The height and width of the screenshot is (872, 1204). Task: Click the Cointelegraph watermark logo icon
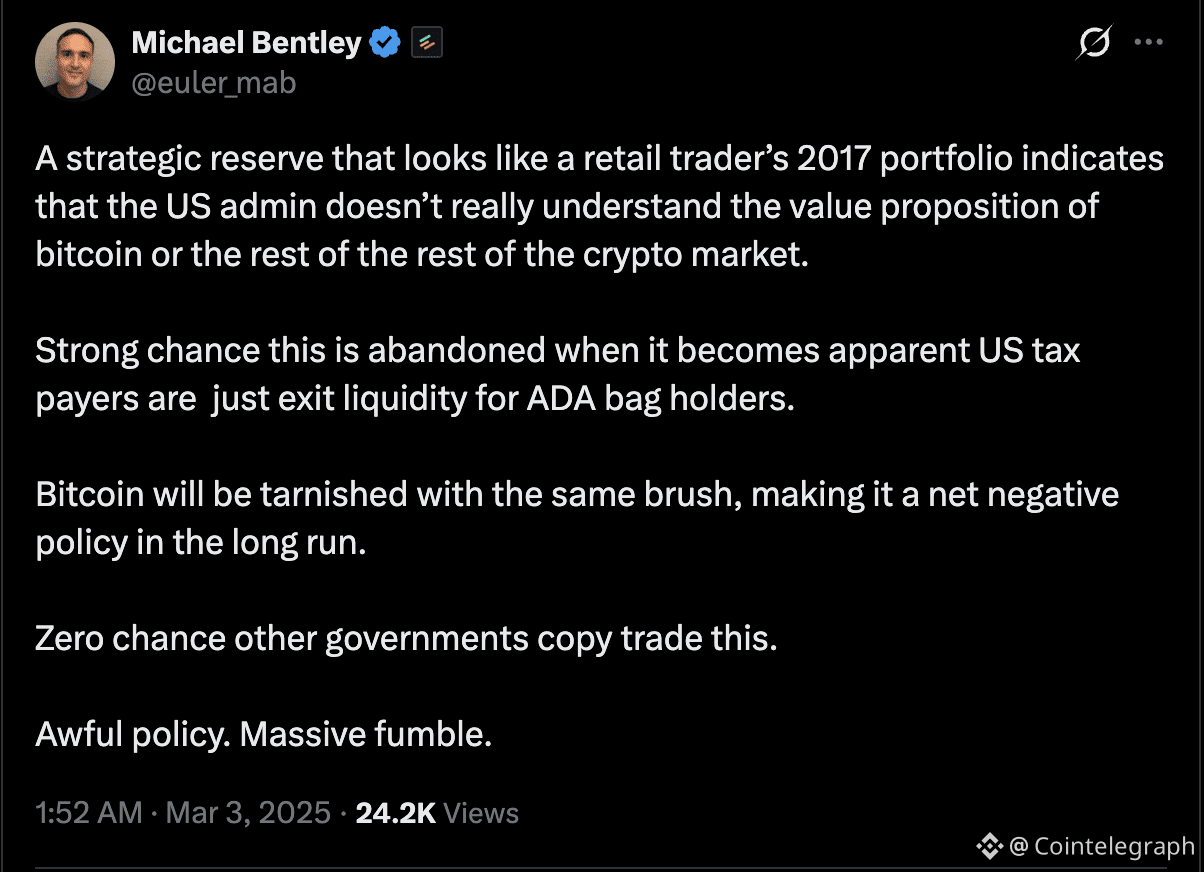[991, 847]
